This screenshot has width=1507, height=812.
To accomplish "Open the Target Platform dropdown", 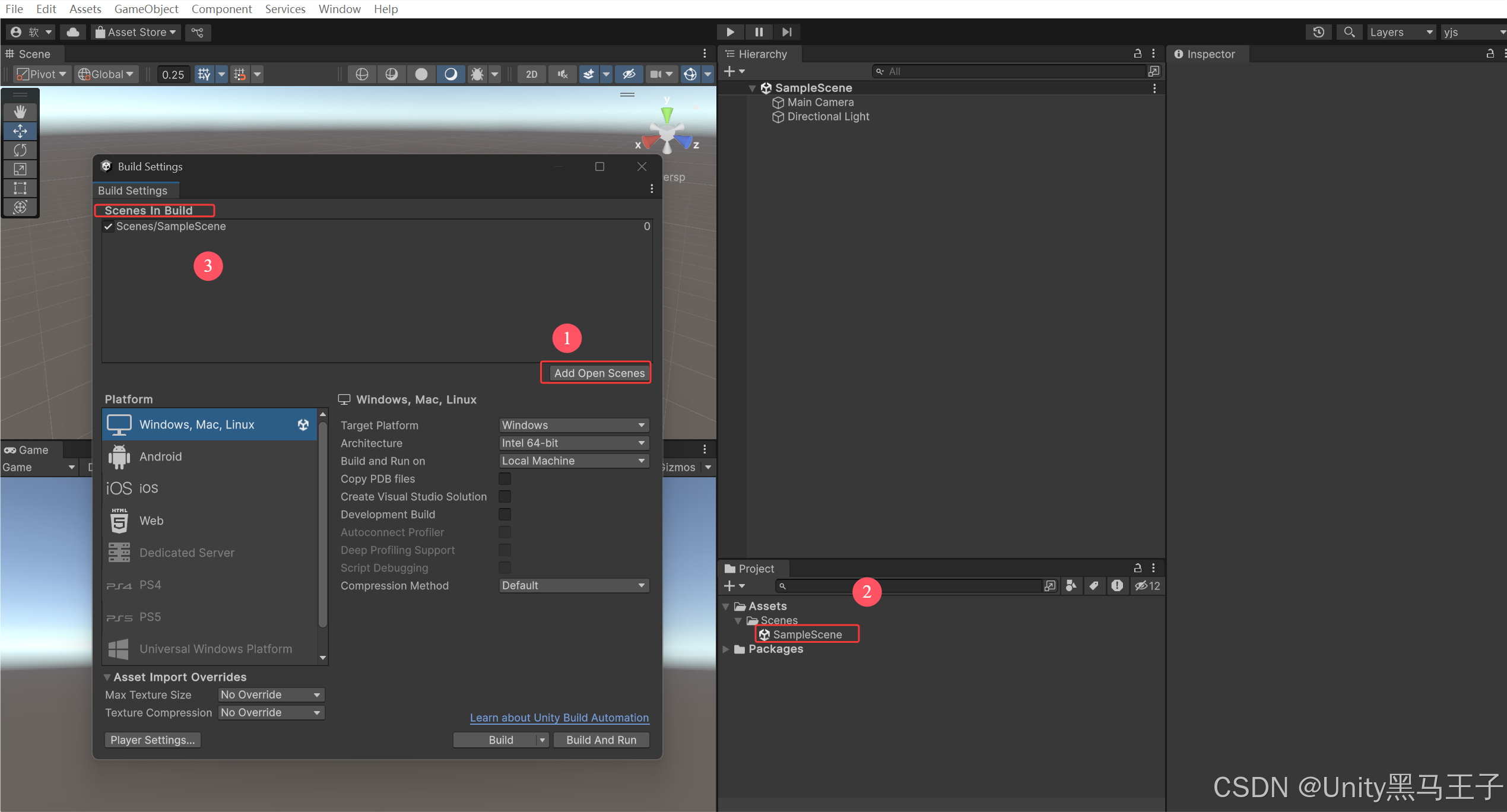I will 573,425.
